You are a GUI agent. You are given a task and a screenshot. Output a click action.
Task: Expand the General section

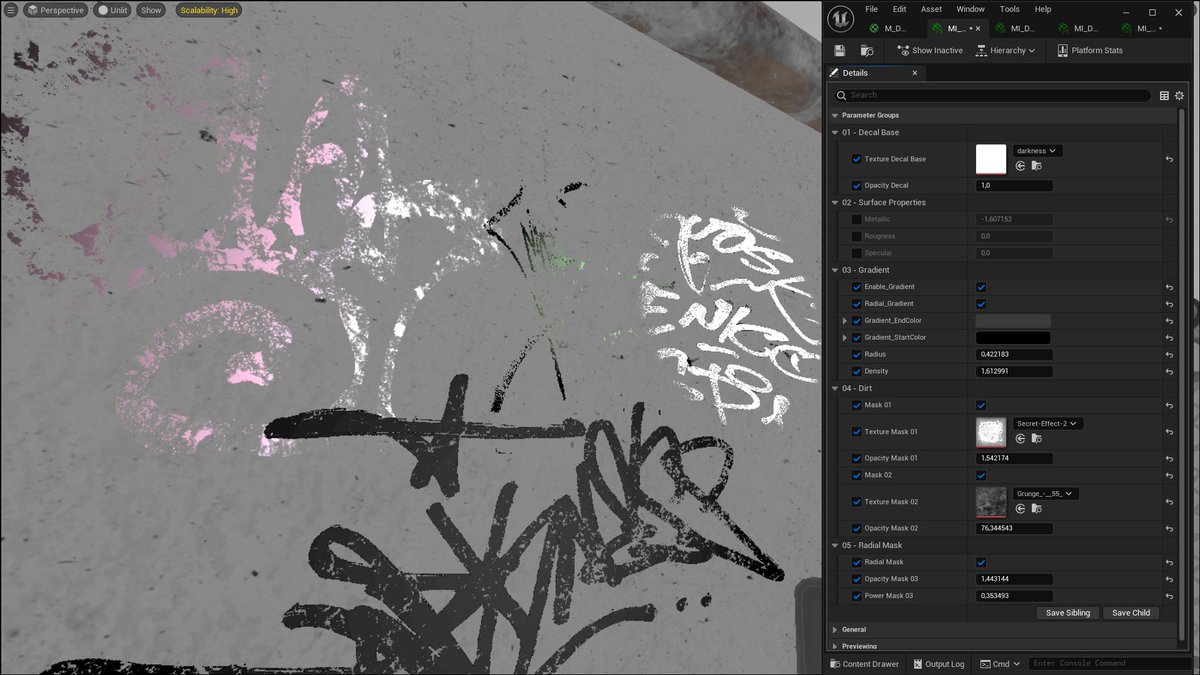point(836,630)
